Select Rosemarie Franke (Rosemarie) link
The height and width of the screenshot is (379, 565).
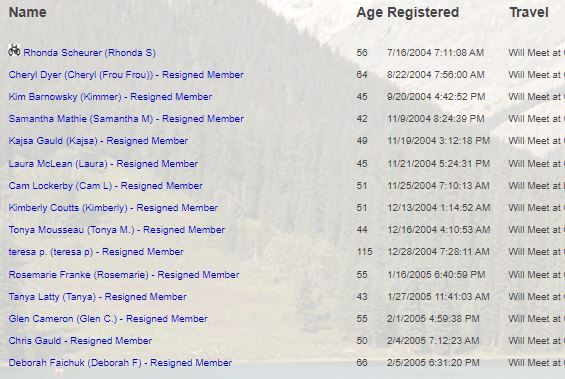[124, 275]
